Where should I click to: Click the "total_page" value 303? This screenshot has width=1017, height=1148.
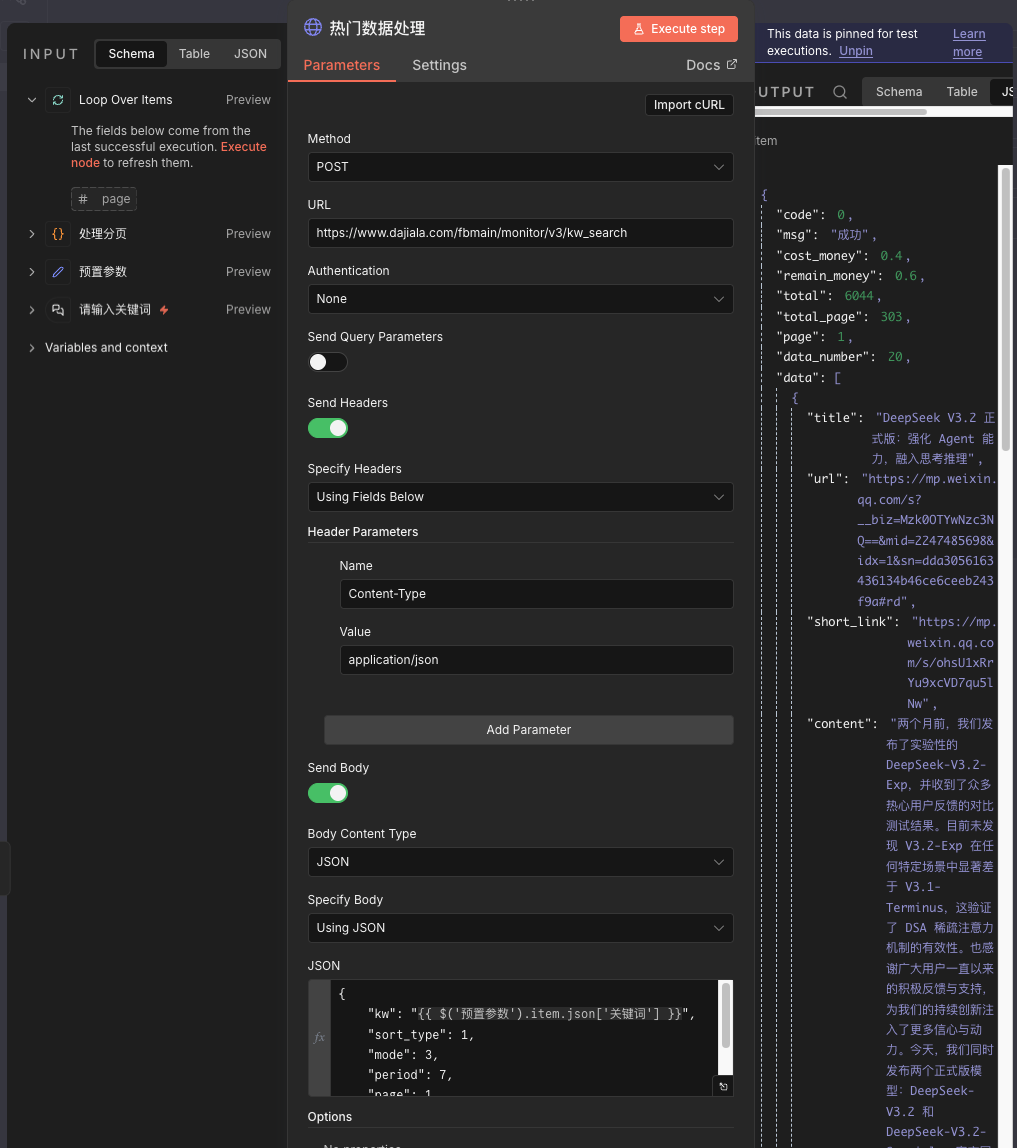[x=891, y=316]
